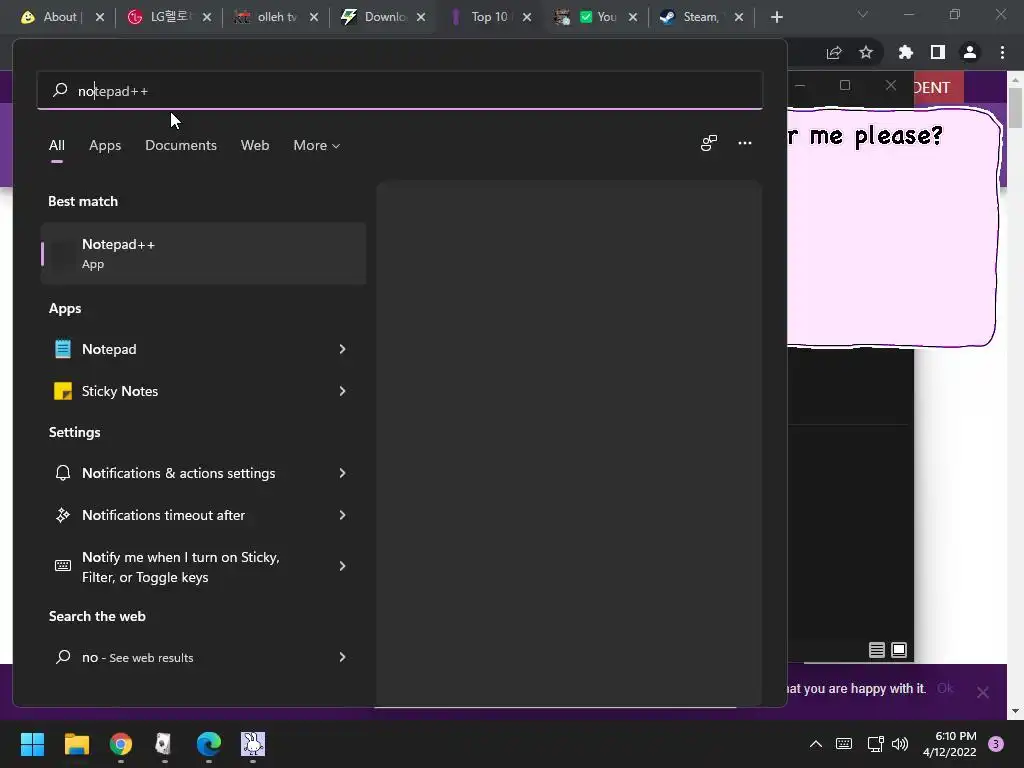The width and height of the screenshot is (1024, 768).
Task: Expand the Notepad result chevron
Action: pyautogui.click(x=342, y=349)
